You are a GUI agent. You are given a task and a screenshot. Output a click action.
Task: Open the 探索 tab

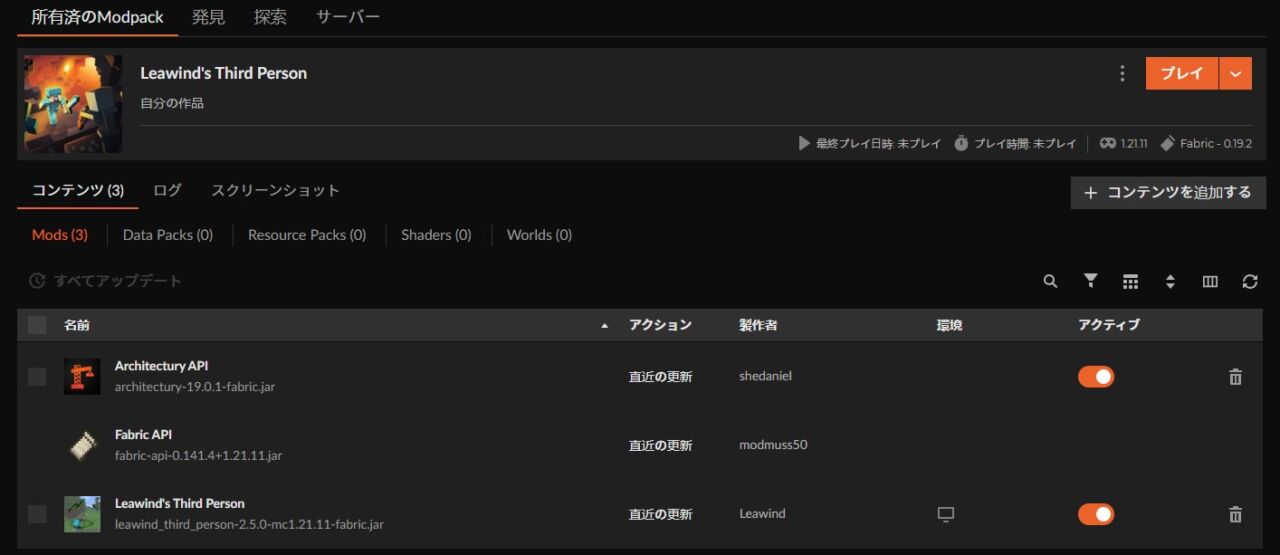point(270,17)
